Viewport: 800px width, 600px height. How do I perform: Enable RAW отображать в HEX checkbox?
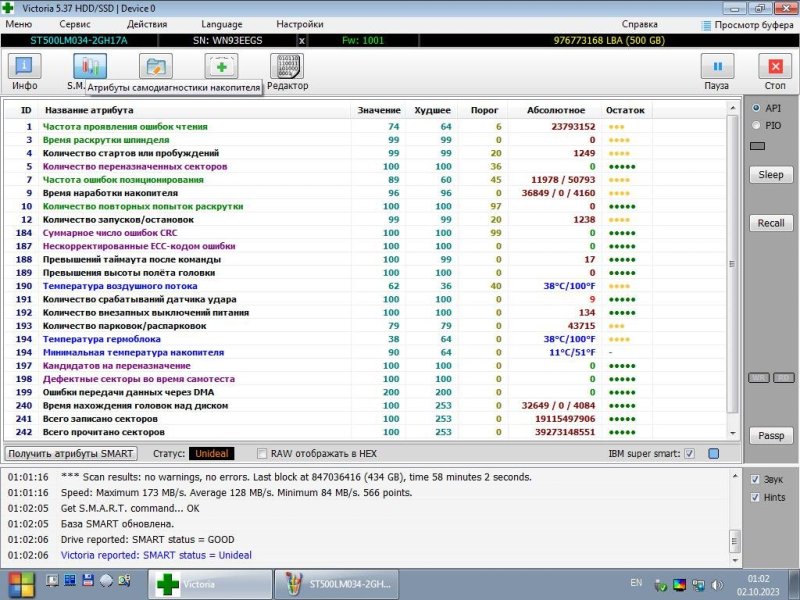pos(263,454)
